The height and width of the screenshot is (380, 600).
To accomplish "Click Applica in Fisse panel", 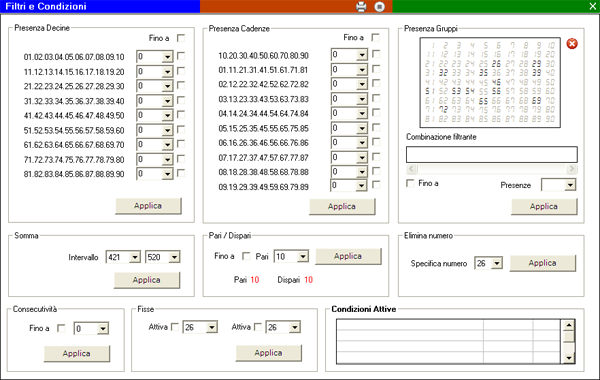I will (x=268, y=353).
